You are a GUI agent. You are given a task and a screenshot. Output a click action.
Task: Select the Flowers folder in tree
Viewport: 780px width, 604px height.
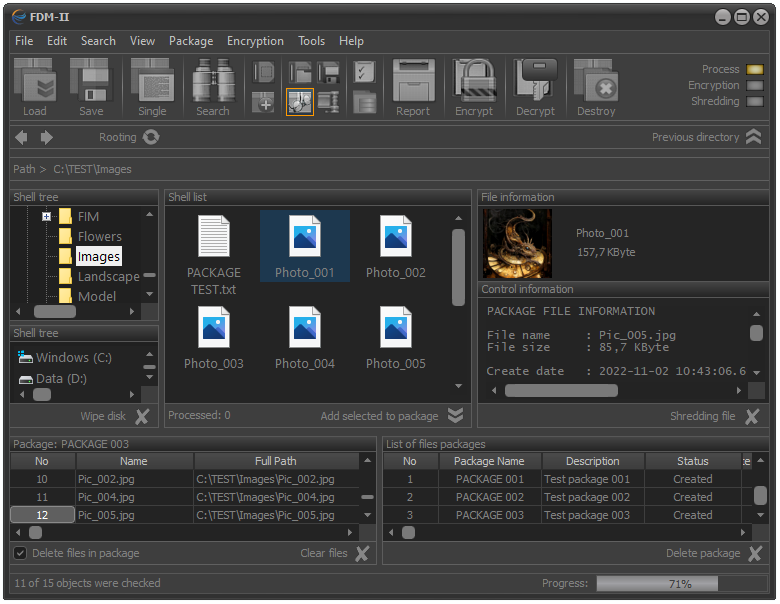99,237
